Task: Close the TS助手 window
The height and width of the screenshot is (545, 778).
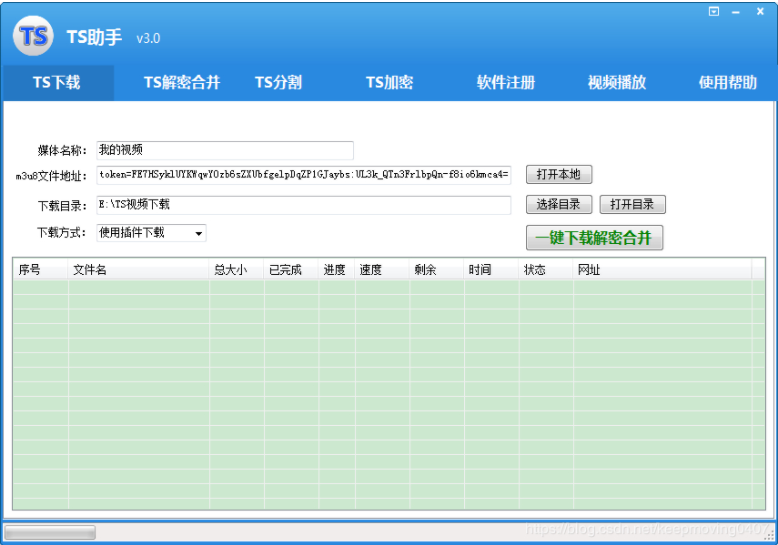Action: coord(760,12)
